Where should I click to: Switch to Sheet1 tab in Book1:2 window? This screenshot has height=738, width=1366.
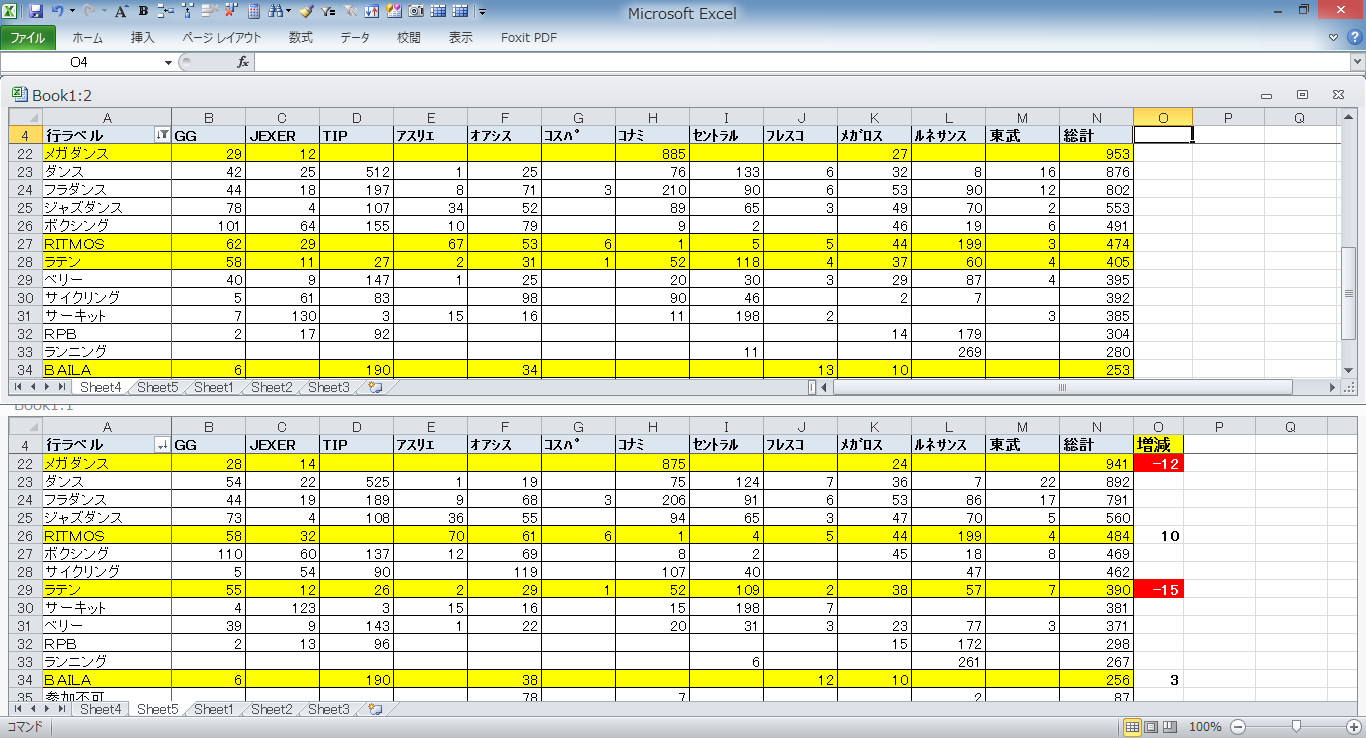tap(214, 387)
